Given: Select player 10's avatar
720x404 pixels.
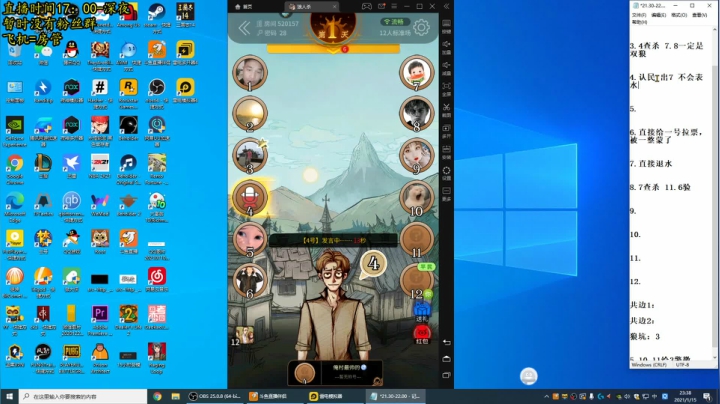Looking at the screenshot, I should (x=416, y=197).
